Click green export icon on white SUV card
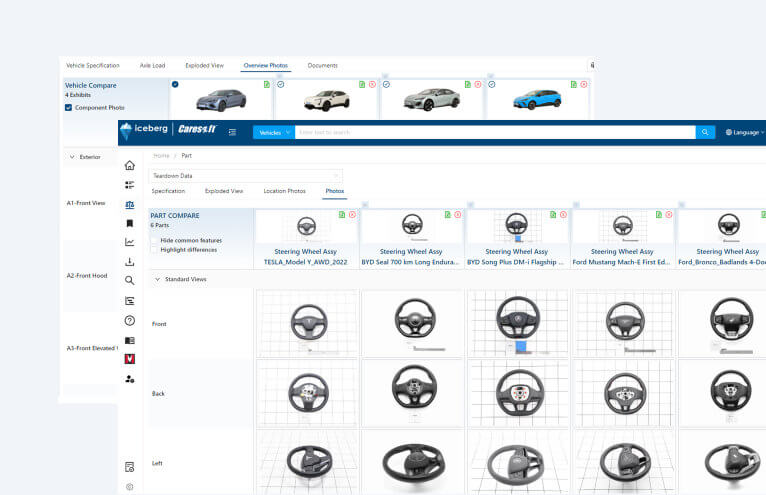Image resolution: width=766 pixels, height=495 pixels. point(362,85)
